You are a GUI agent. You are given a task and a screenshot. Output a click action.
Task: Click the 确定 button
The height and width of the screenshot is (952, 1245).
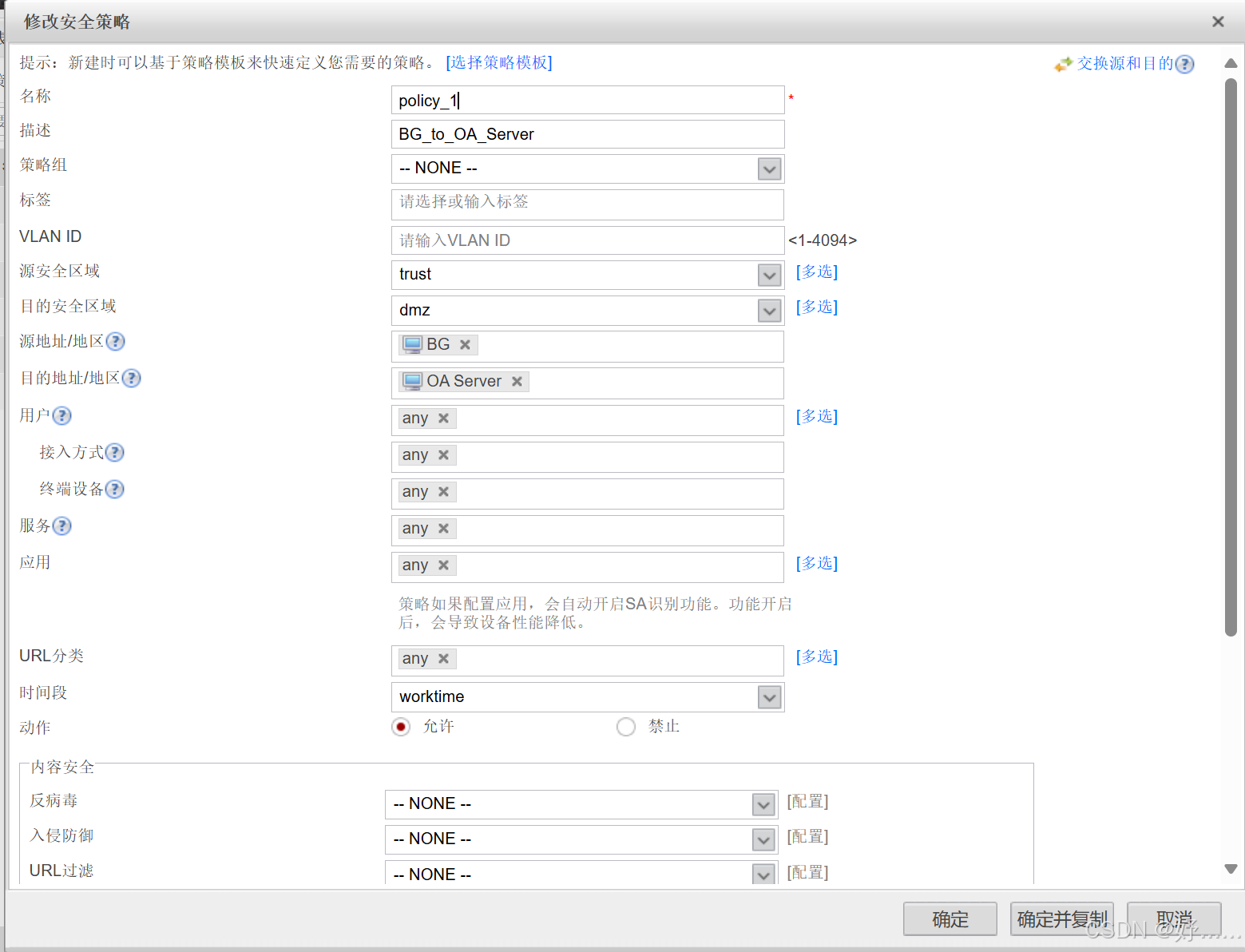(x=950, y=919)
